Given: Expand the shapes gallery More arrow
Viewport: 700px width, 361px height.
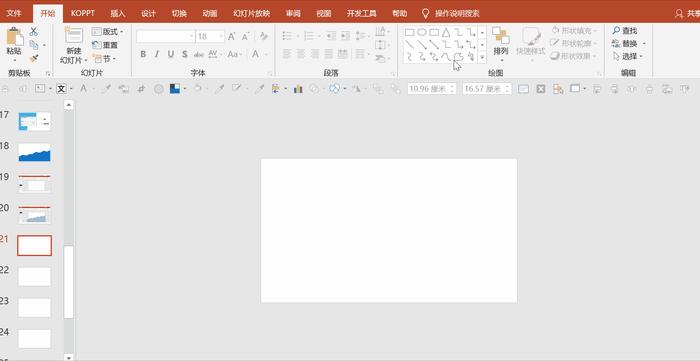Looking at the screenshot, I should tap(482, 57).
